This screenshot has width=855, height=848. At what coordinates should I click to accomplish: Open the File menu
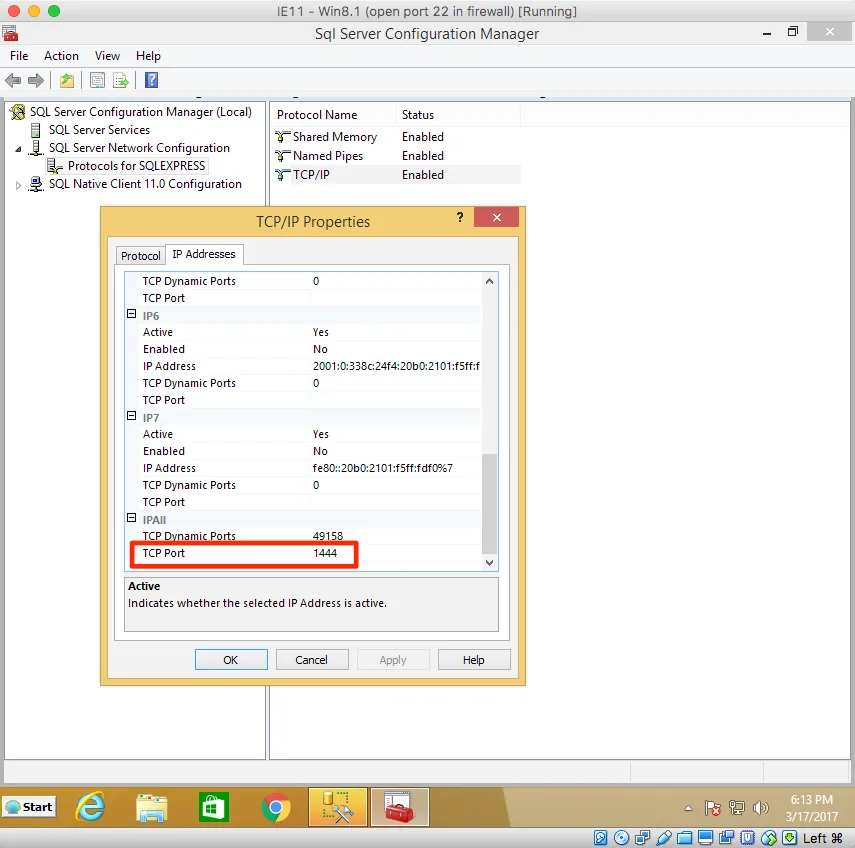pos(19,56)
